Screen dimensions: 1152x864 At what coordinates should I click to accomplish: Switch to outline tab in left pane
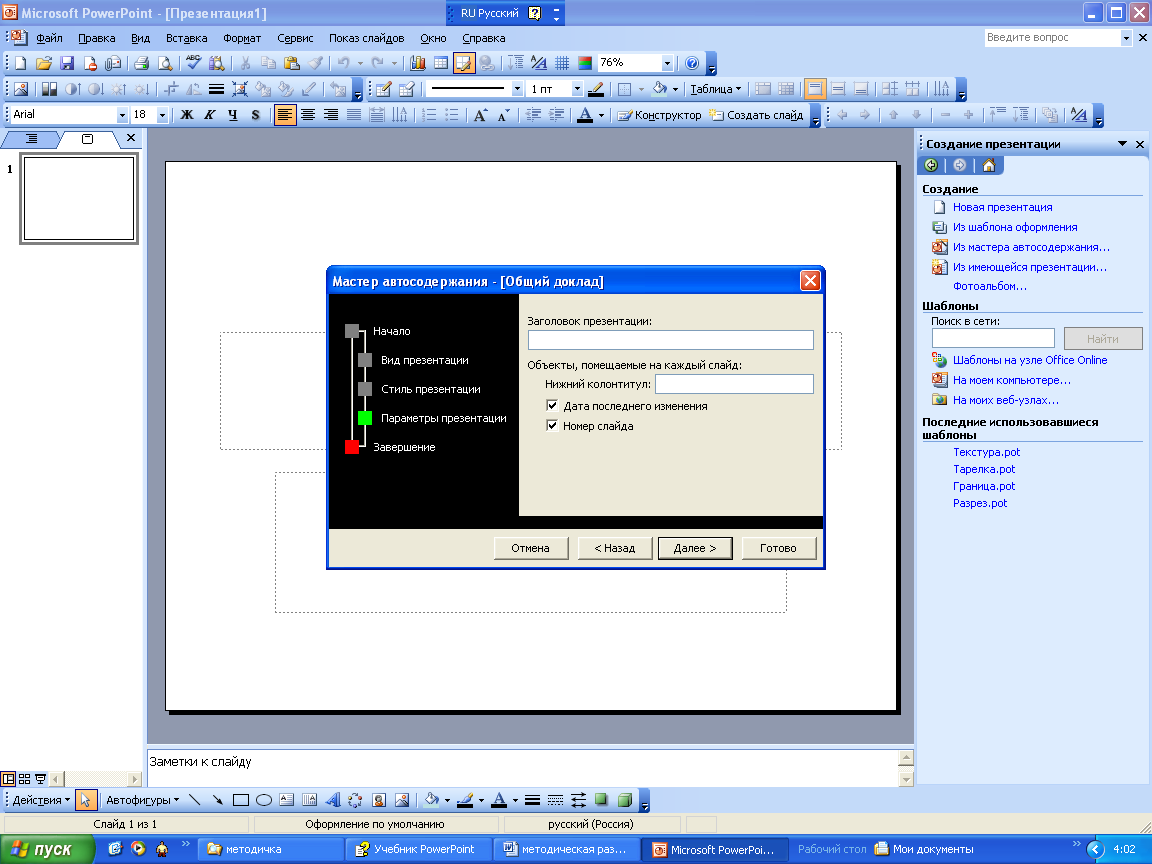(x=31, y=138)
